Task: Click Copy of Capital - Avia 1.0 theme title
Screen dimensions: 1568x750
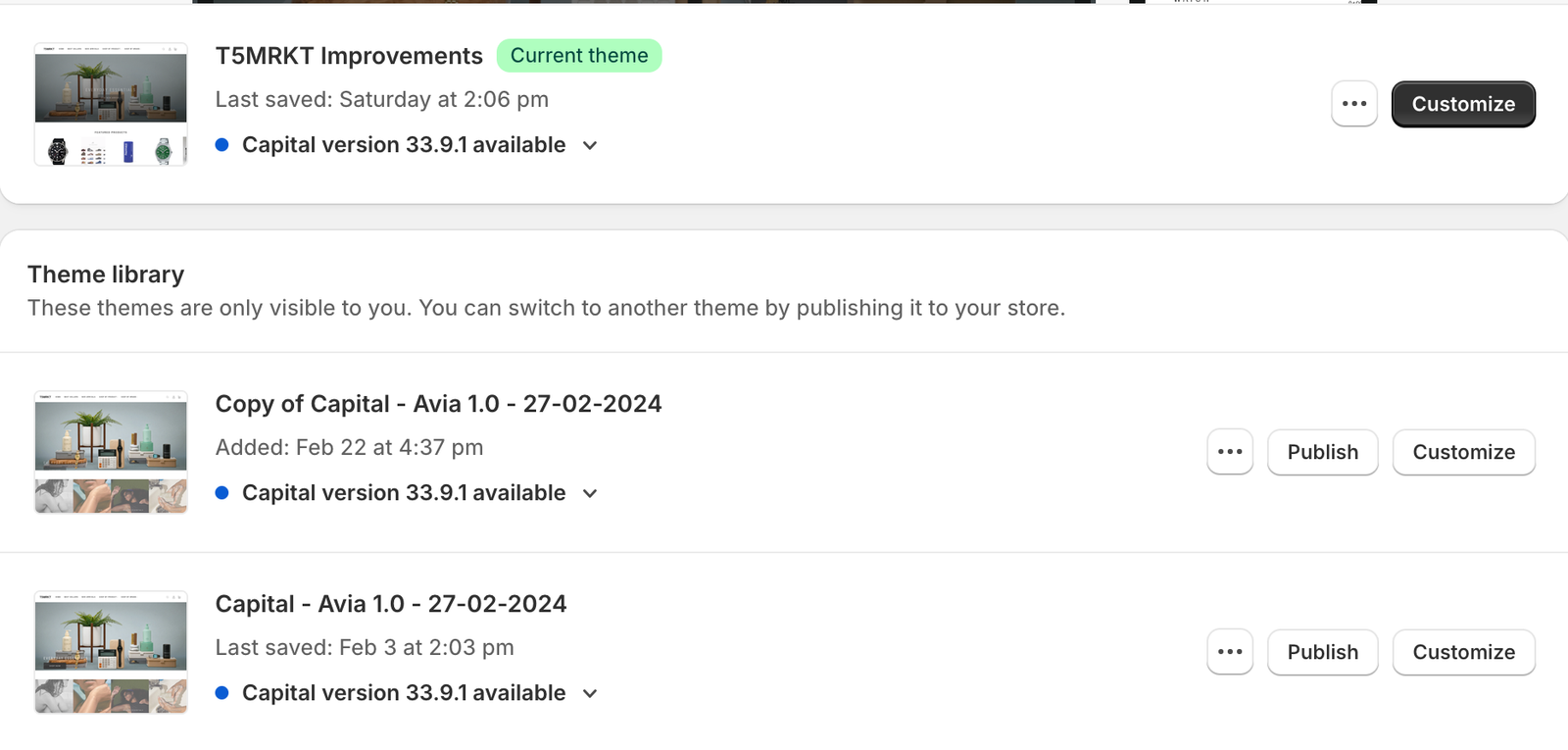Action: [438, 404]
